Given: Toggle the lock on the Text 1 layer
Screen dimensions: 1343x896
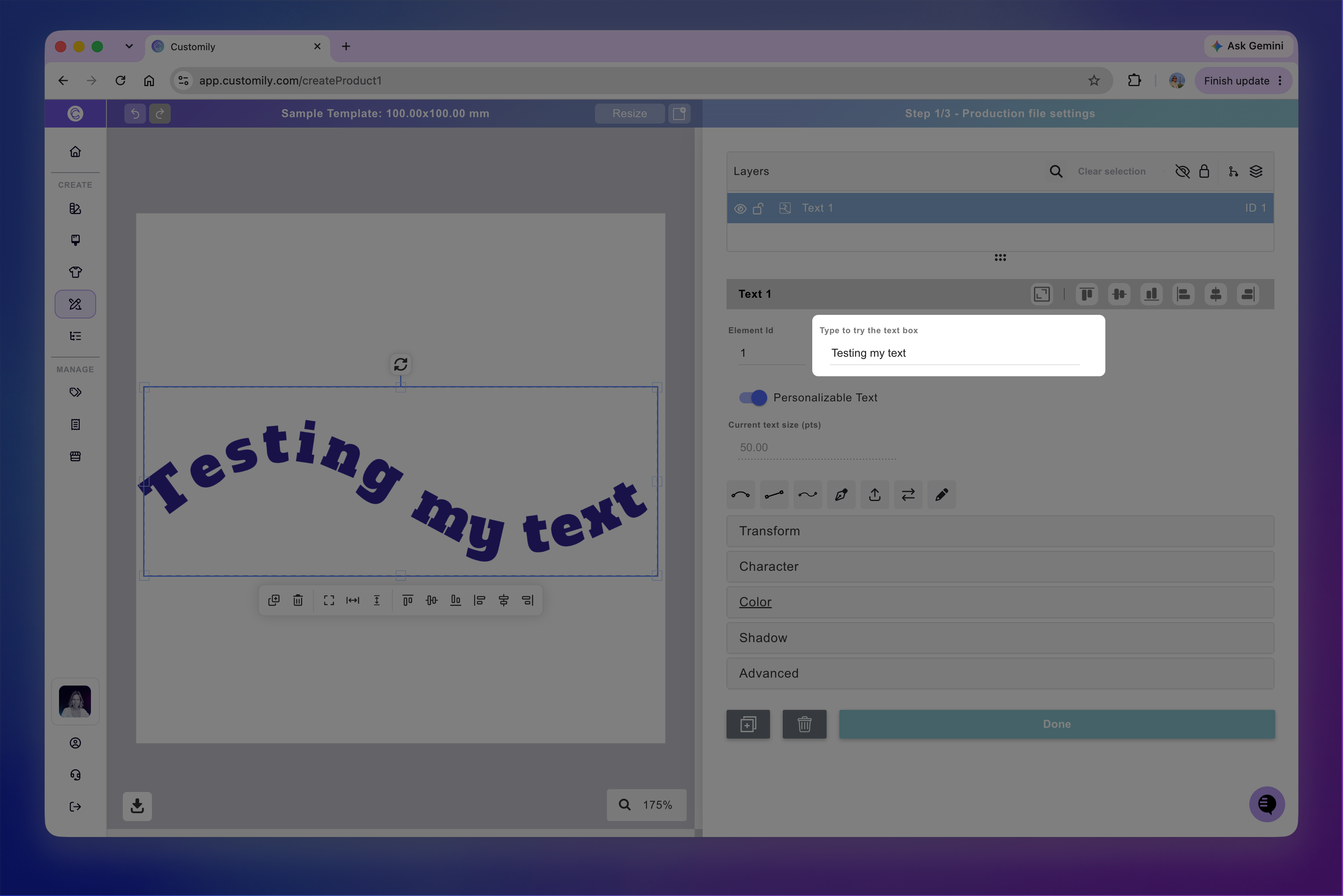Looking at the screenshot, I should coord(758,208).
